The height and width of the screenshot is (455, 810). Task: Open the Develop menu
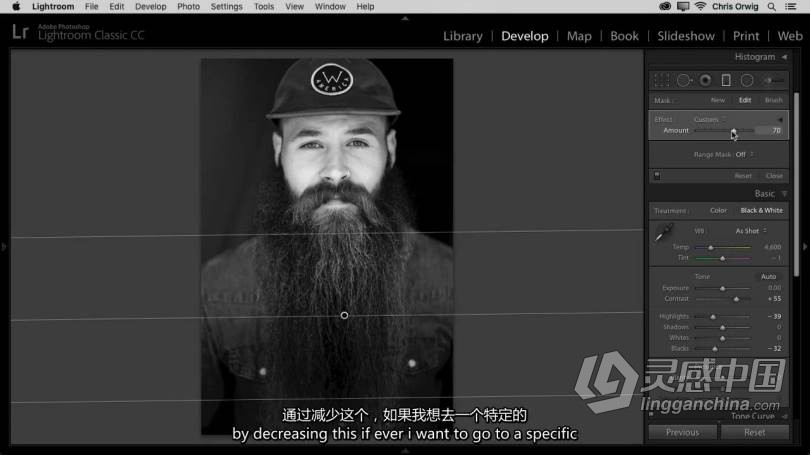(150, 7)
